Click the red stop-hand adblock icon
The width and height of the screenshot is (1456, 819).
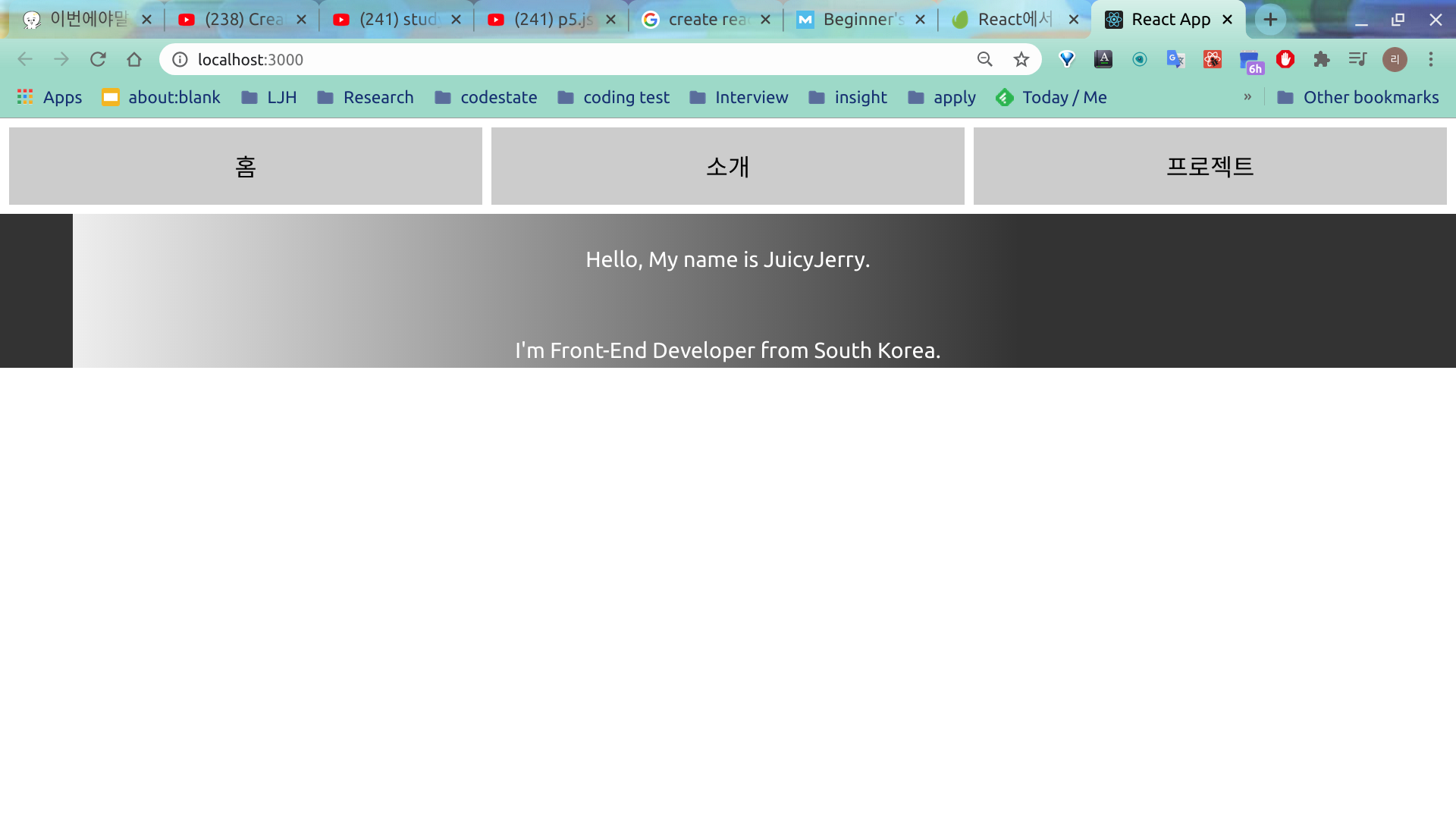[1285, 59]
